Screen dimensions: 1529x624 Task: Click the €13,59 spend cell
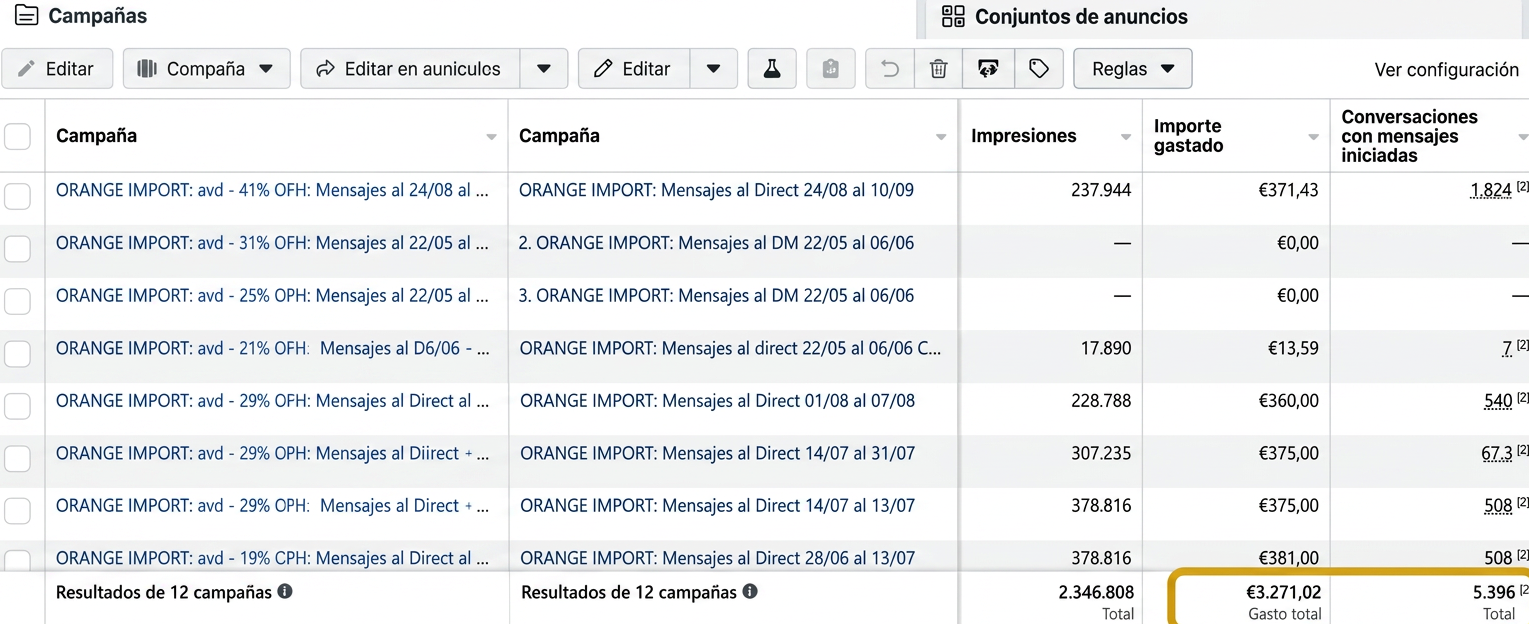[x=1293, y=348]
